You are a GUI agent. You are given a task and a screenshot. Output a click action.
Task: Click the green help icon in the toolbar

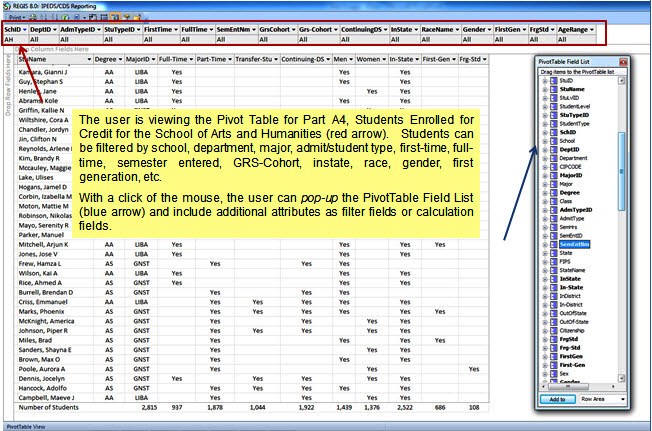[65, 17]
